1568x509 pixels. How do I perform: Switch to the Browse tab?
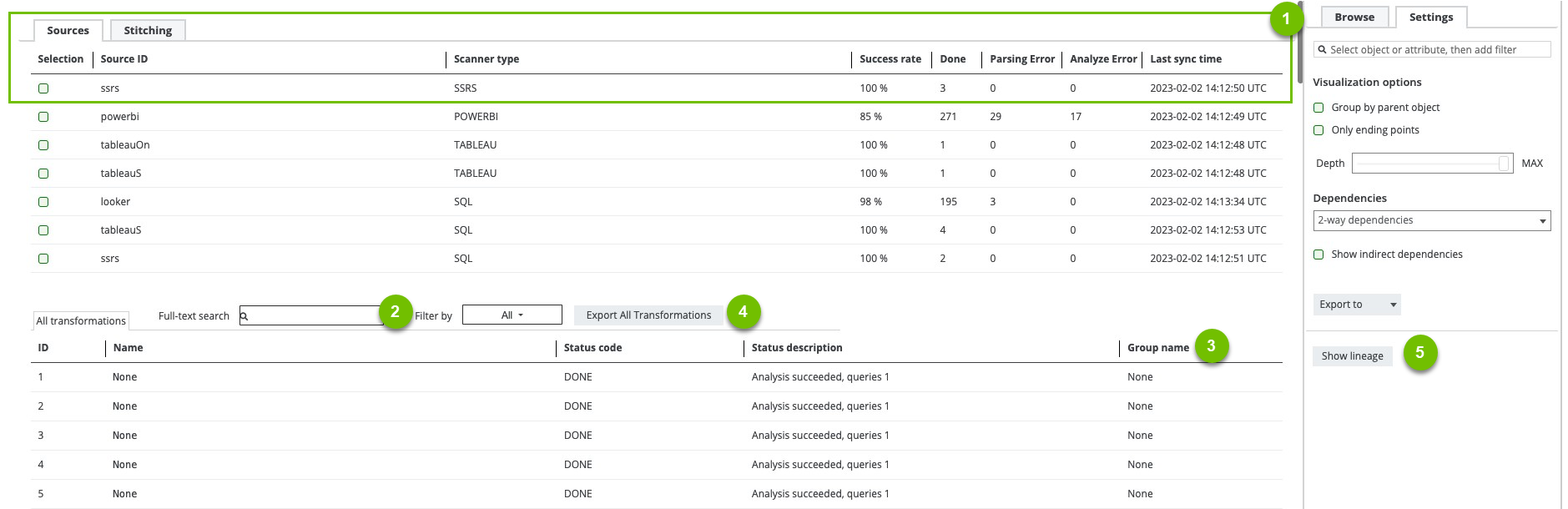(1354, 18)
